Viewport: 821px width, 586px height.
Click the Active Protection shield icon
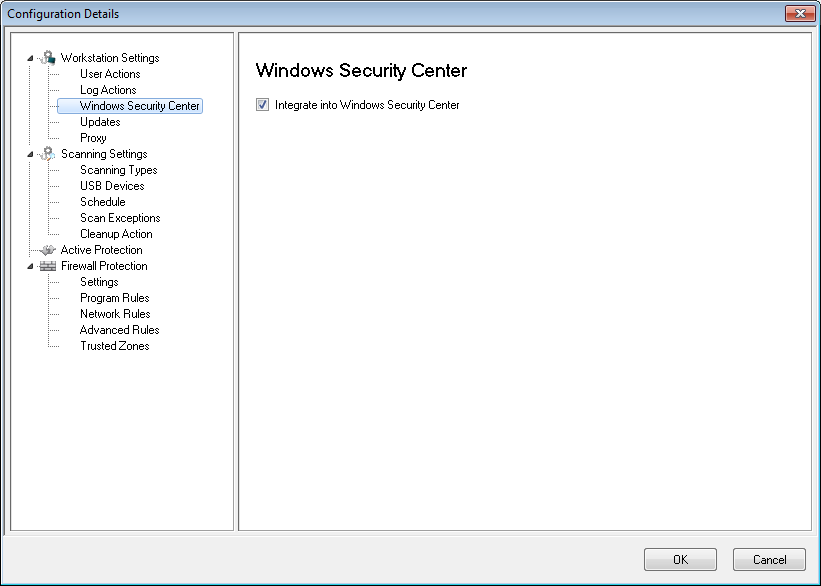click(x=48, y=250)
